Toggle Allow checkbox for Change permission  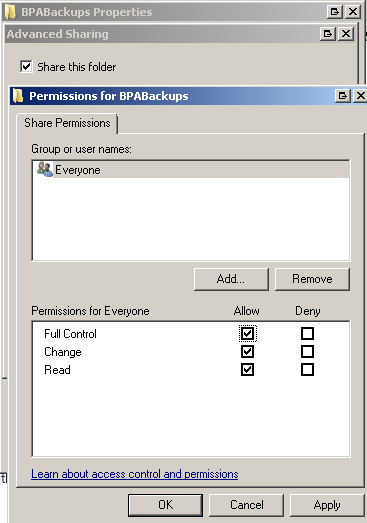click(x=248, y=352)
